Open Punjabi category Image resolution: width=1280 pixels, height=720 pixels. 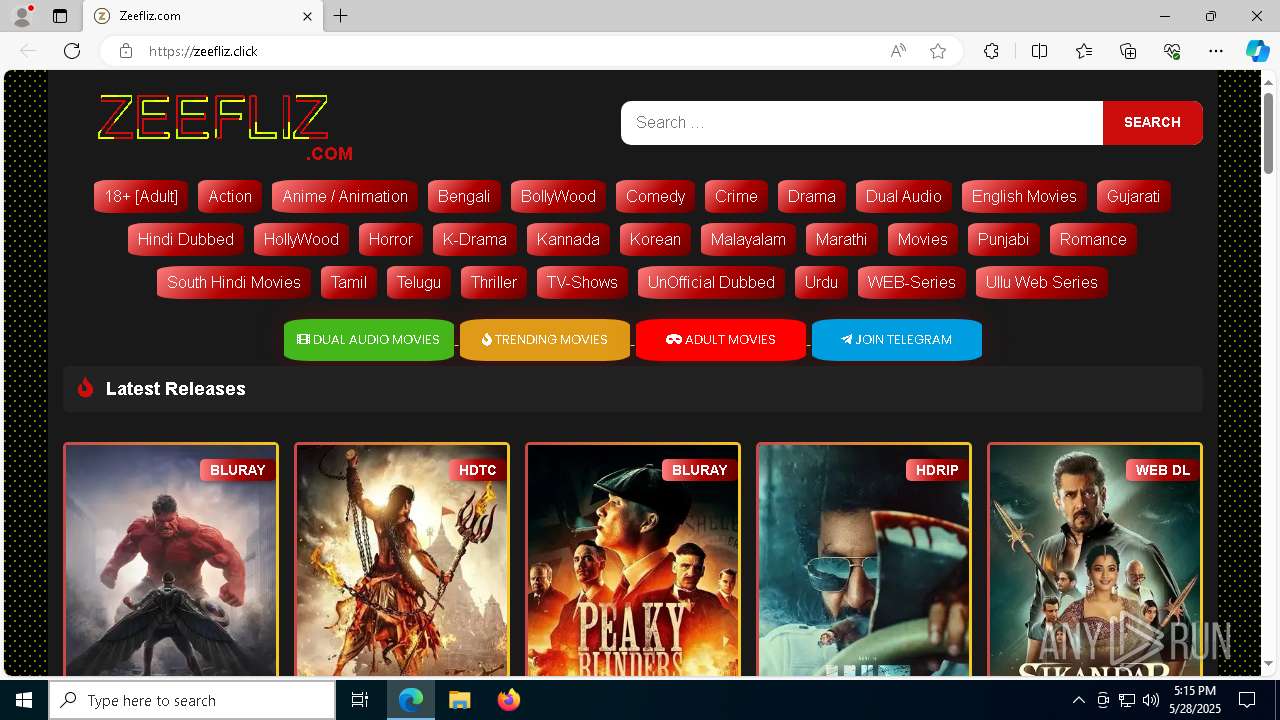tap(1003, 239)
